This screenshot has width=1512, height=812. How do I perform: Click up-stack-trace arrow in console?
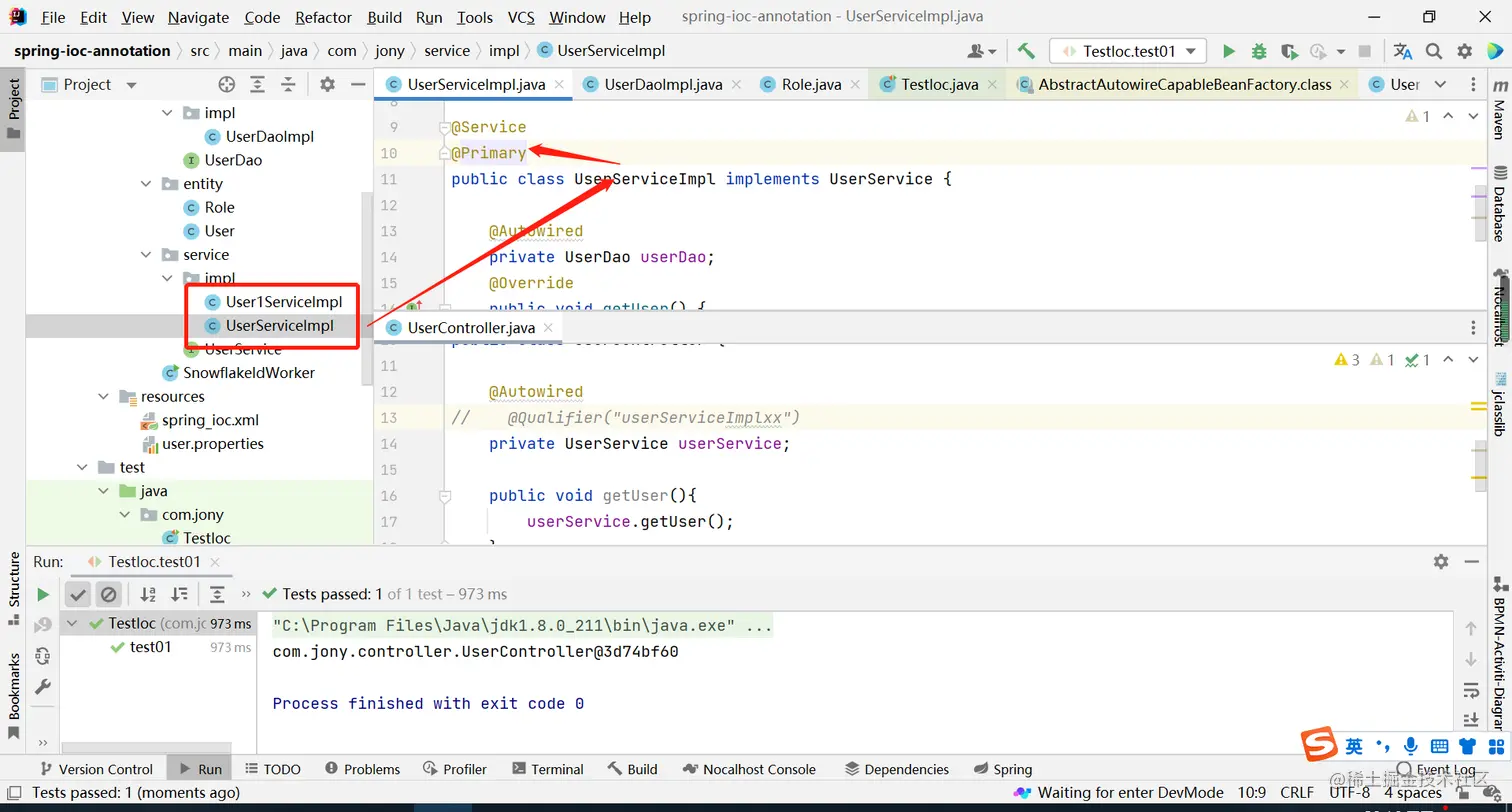point(1471,629)
